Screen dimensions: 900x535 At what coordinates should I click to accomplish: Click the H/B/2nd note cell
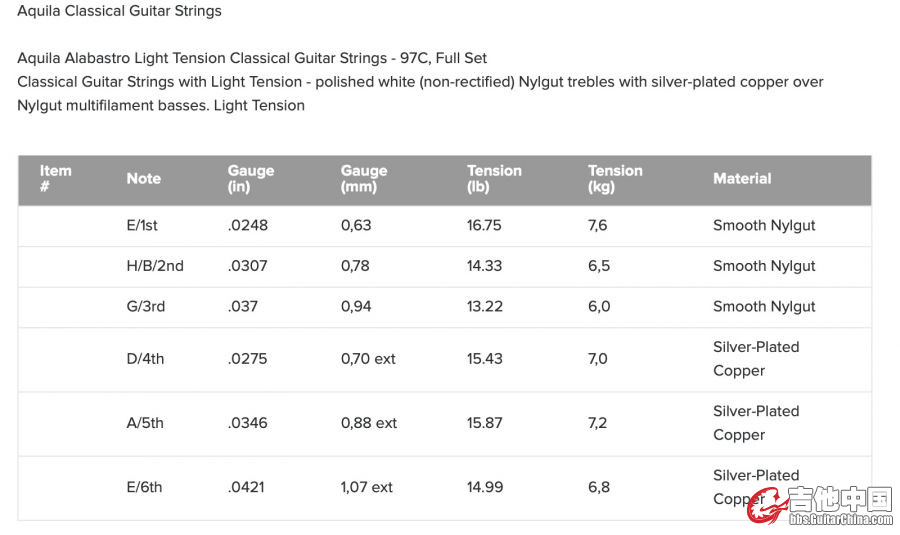click(155, 266)
